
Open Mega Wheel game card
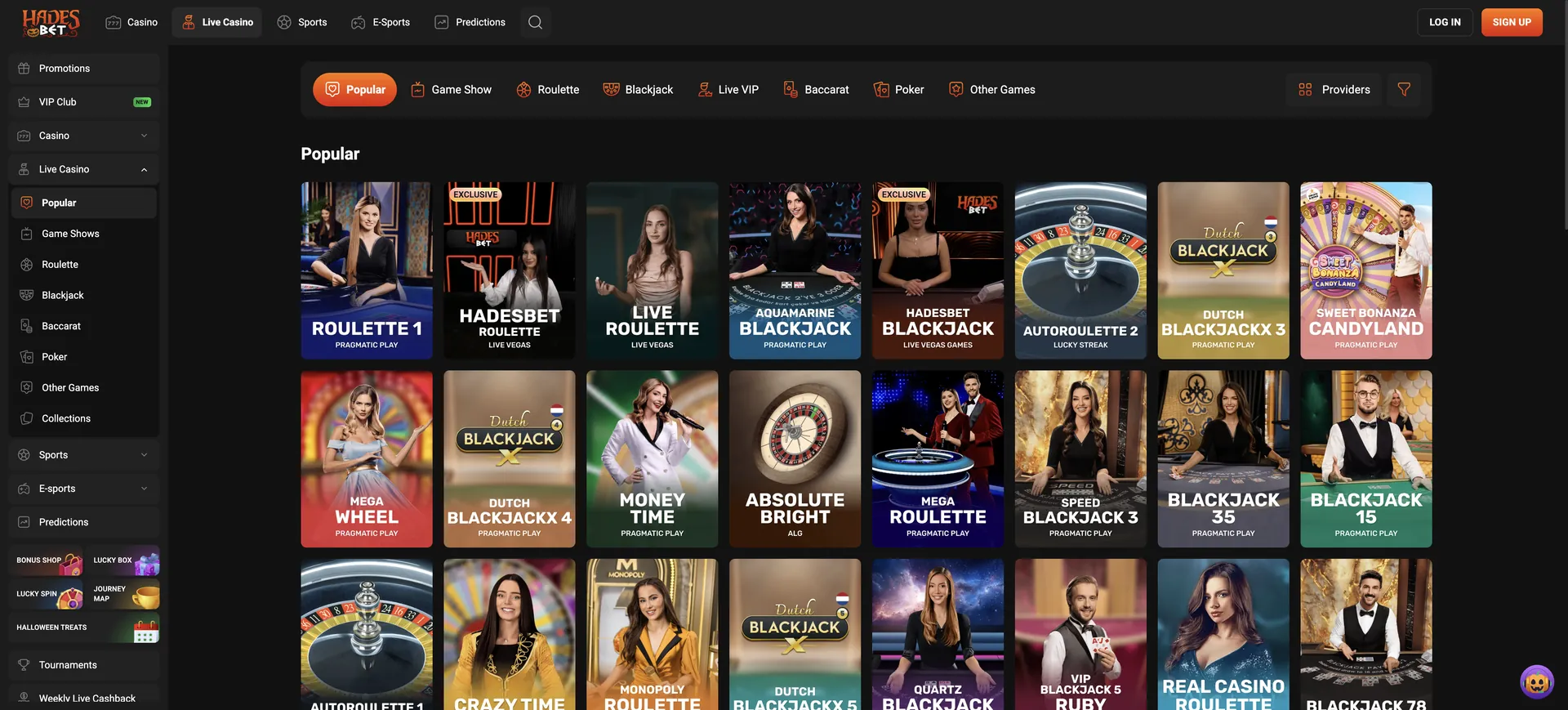click(x=367, y=459)
